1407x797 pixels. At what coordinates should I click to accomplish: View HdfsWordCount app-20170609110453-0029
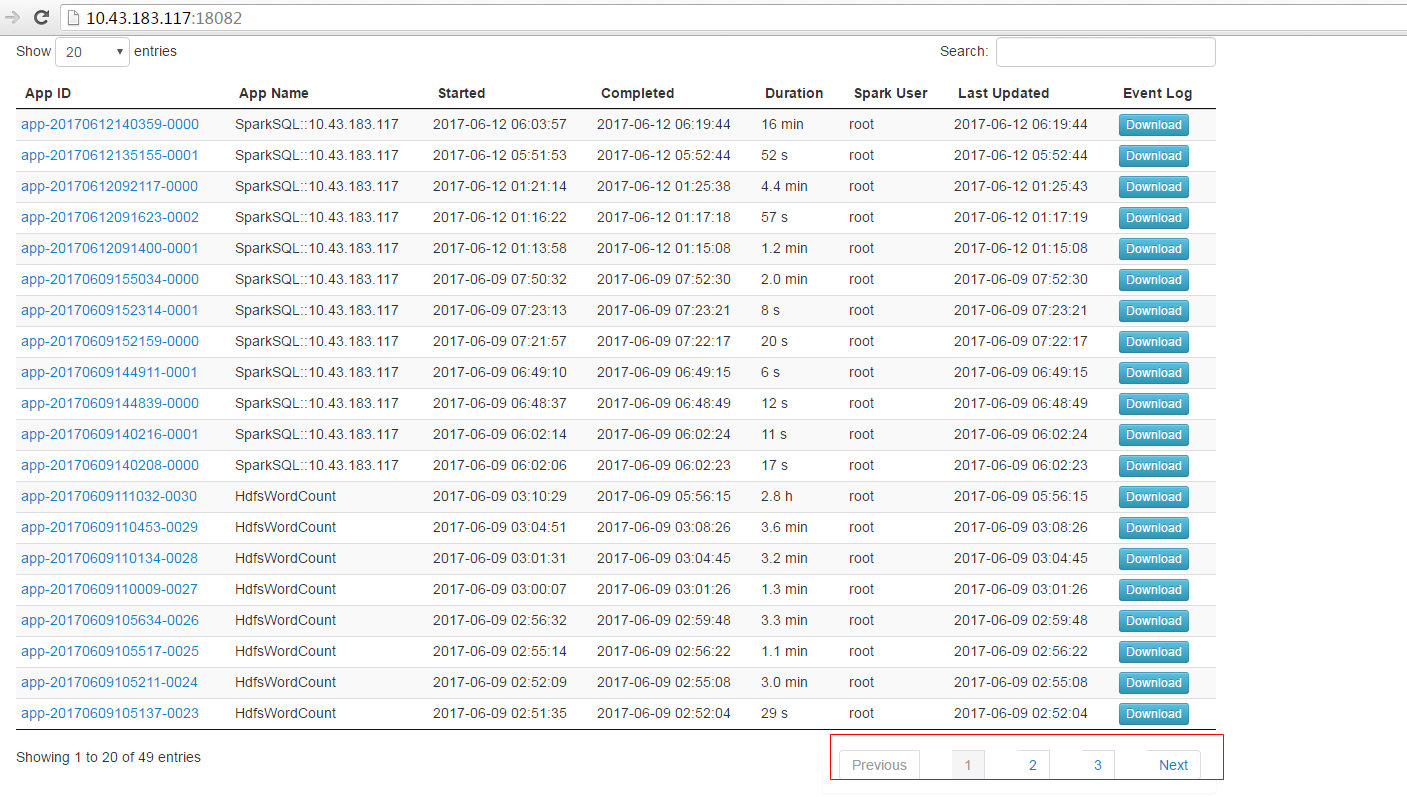point(110,527)
